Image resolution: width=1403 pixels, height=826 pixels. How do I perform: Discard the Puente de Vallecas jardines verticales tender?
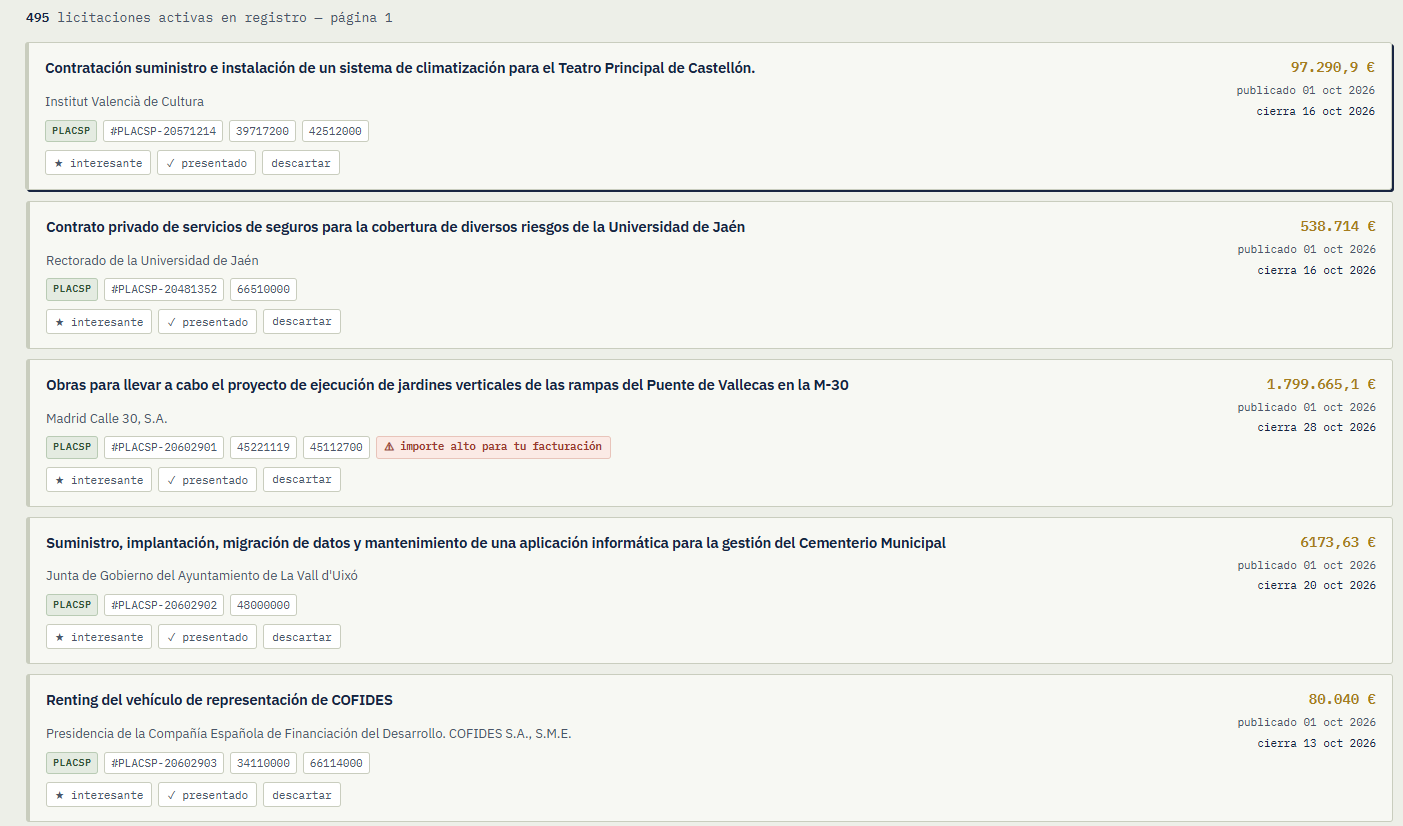pos(302,480)
